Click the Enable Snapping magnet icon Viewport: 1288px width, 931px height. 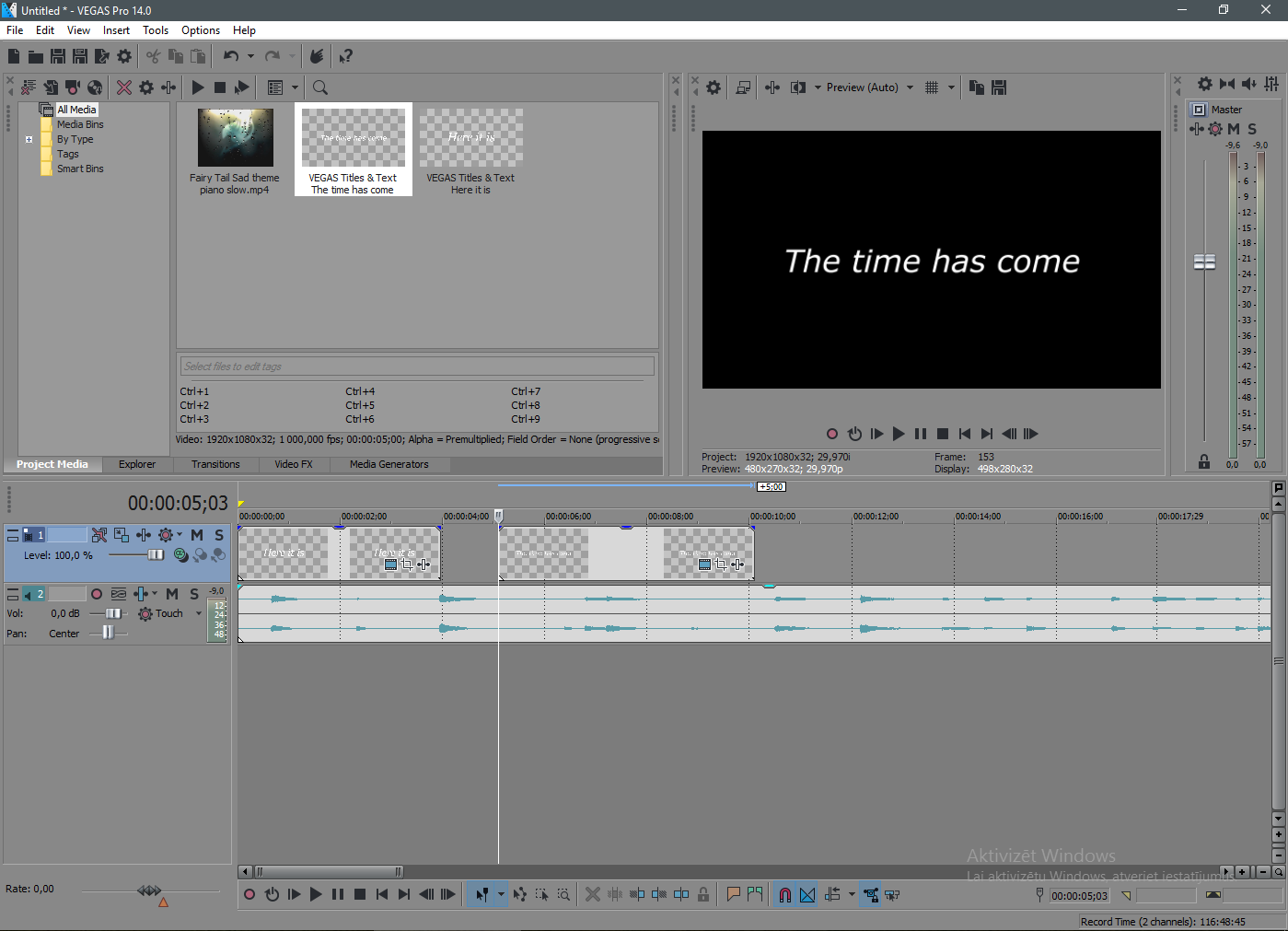coord(784,894)
